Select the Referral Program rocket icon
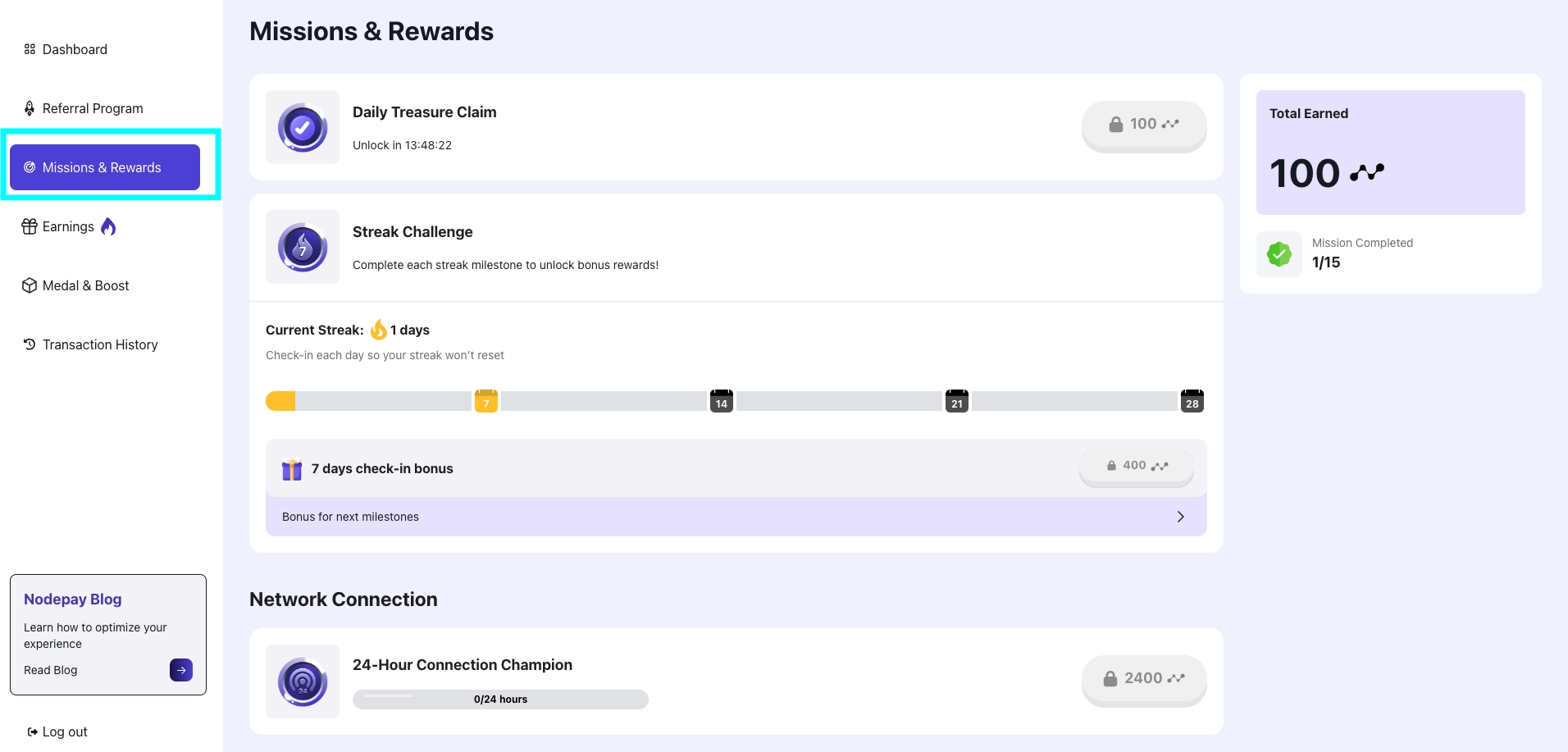1568x752 pixels. 30,107
